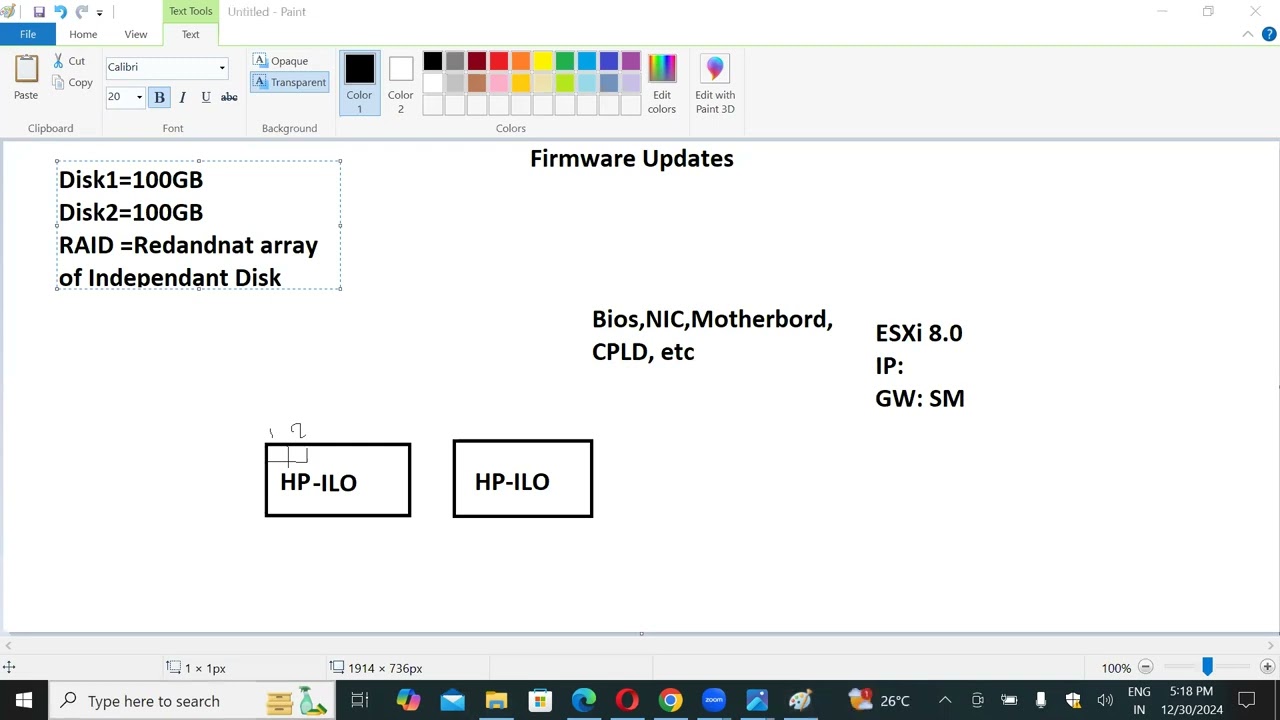
Task: Open Customize Quick Access Toolbar dropdown
Action: (x=99, y=13)
